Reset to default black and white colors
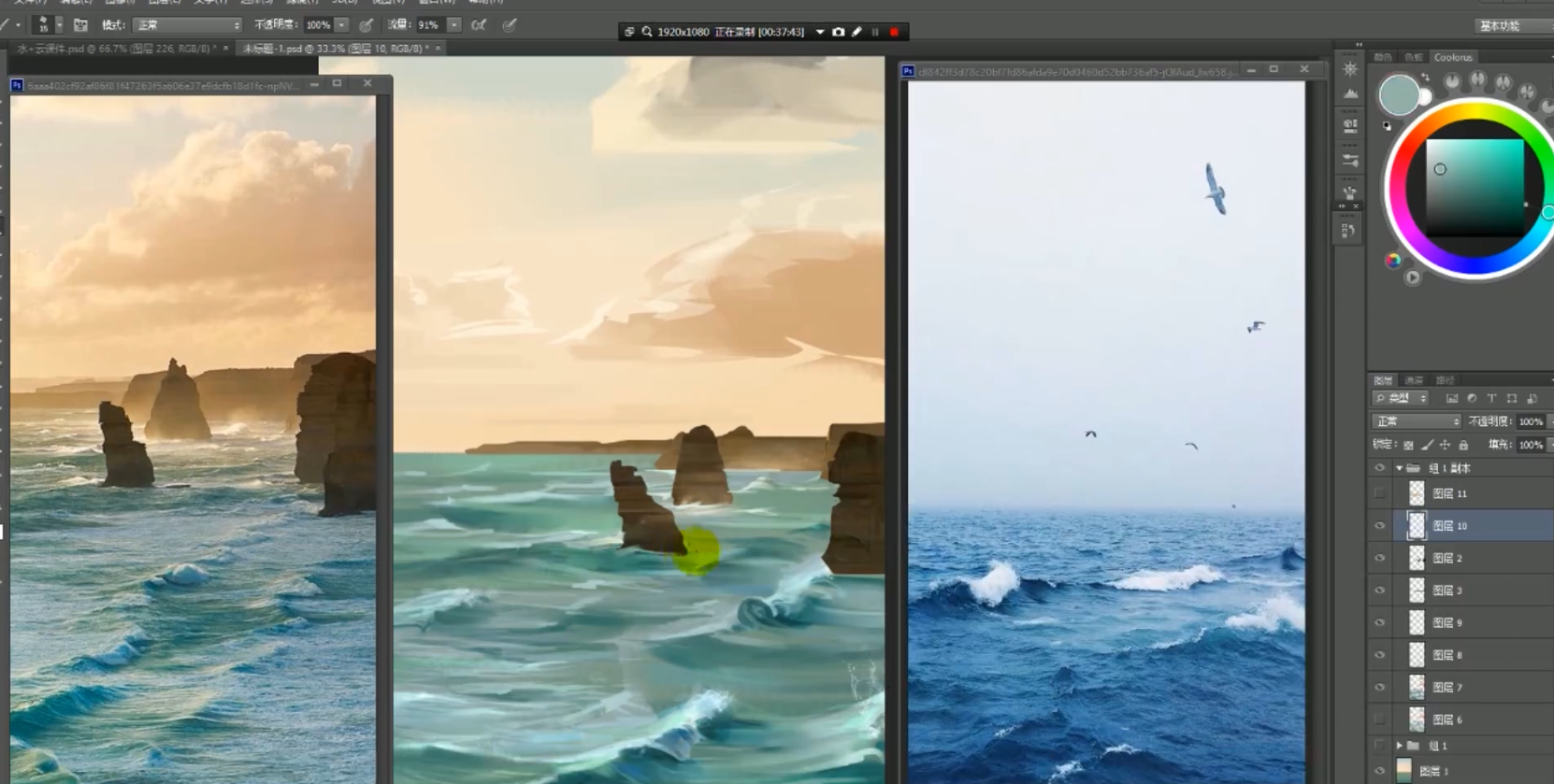 (1387, 125)
